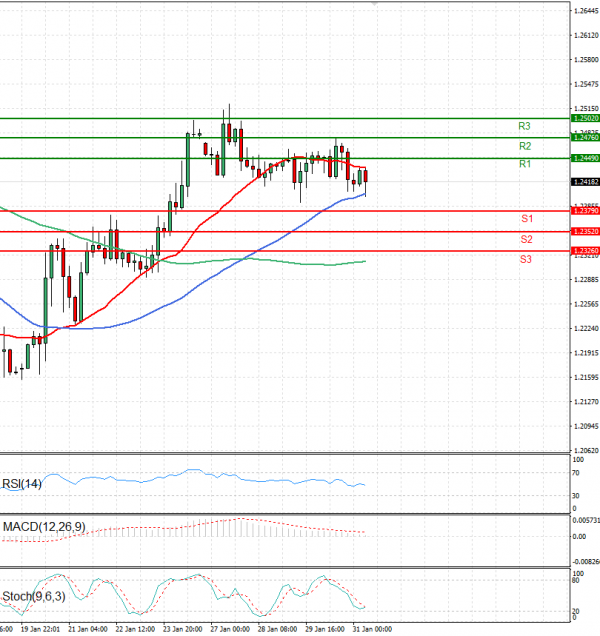Click the 1.20620 price axis value
This screenshot has width=600, height=636.
pos(586,450)
